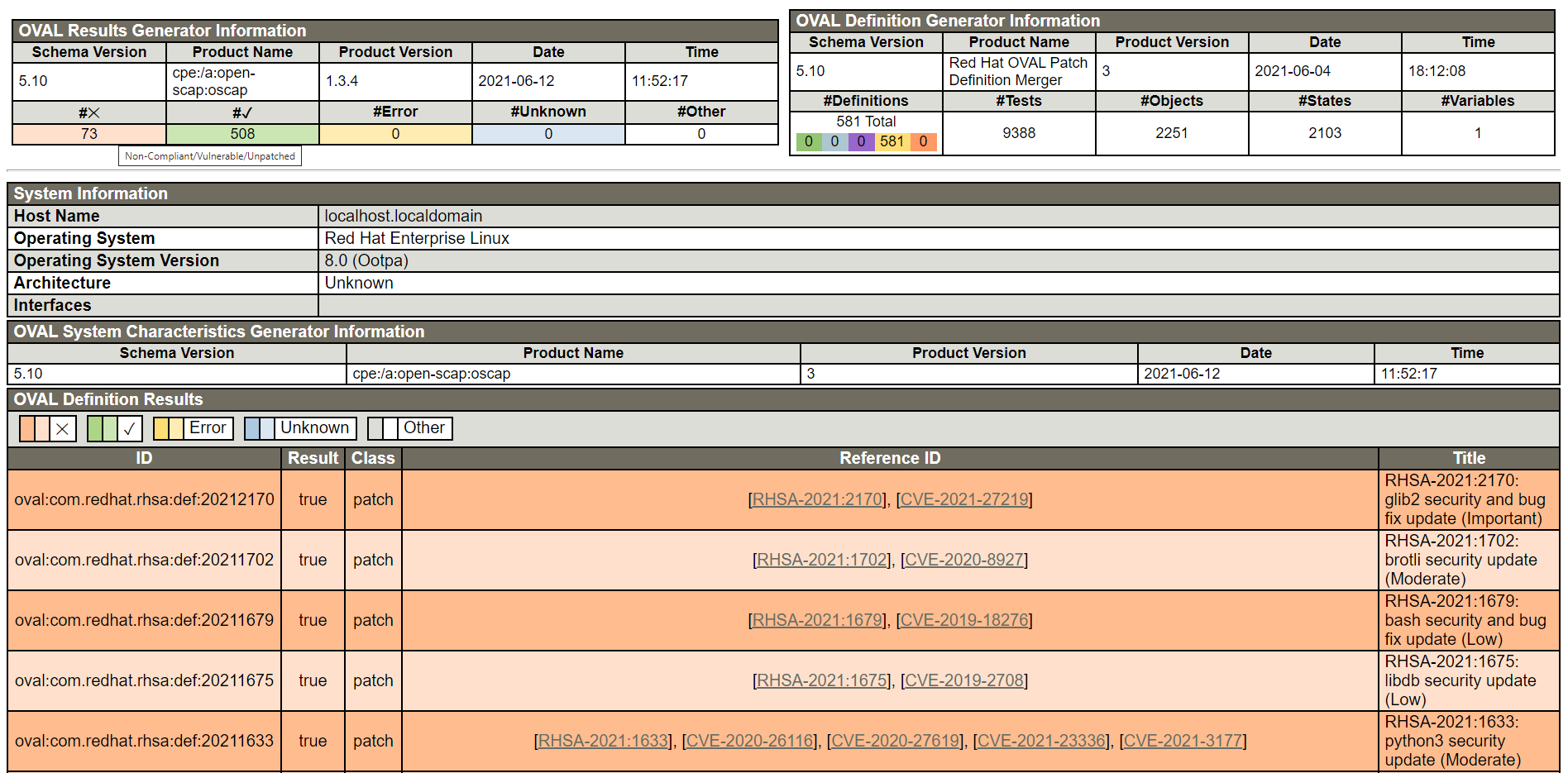Open the CVE-2021-23336 link
Viewport: 1568px width, 773px height.
[x=1042, y=741]
